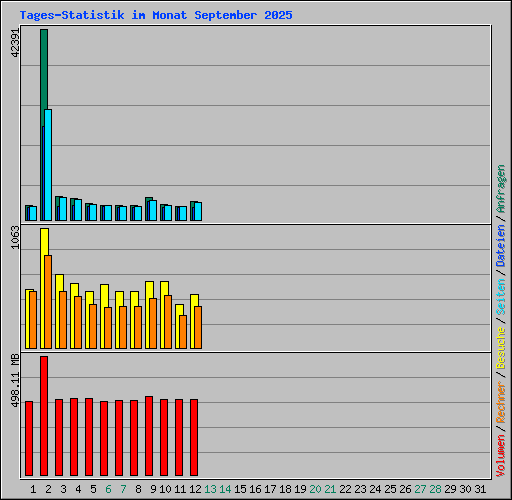The height and width of the screenshot is (500, 512).
Task: Click the red Volumen bar for day 9
Action: [x=149, y=436]
